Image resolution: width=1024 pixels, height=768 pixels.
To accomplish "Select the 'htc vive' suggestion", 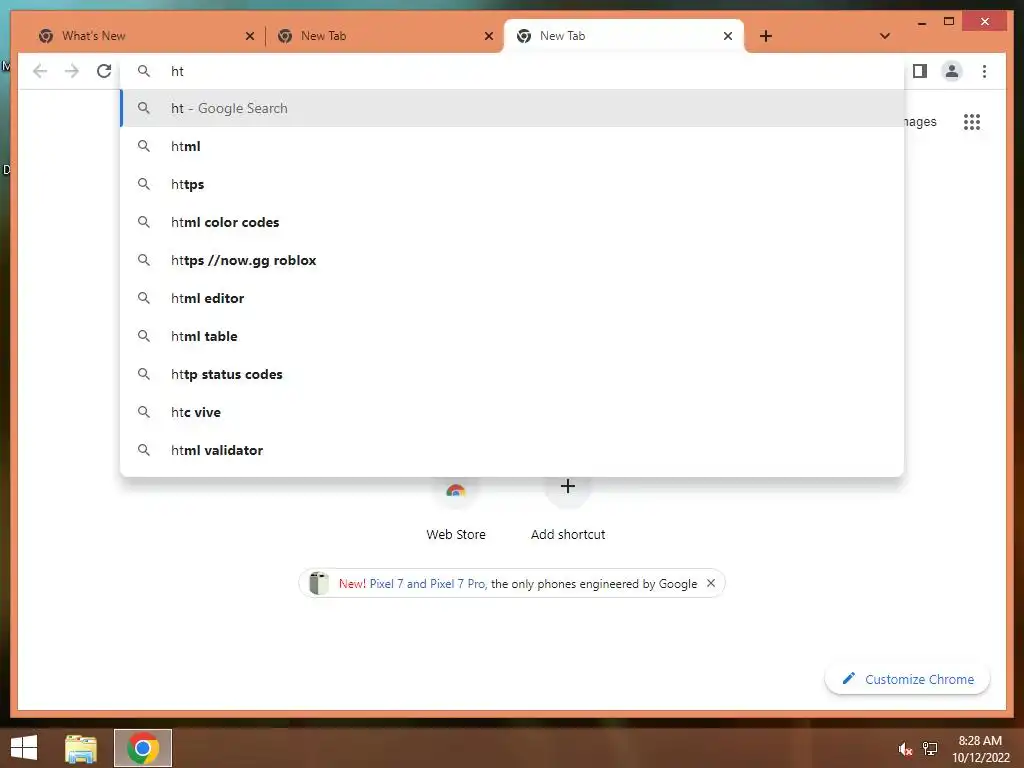I will click(x=513, y=412).
